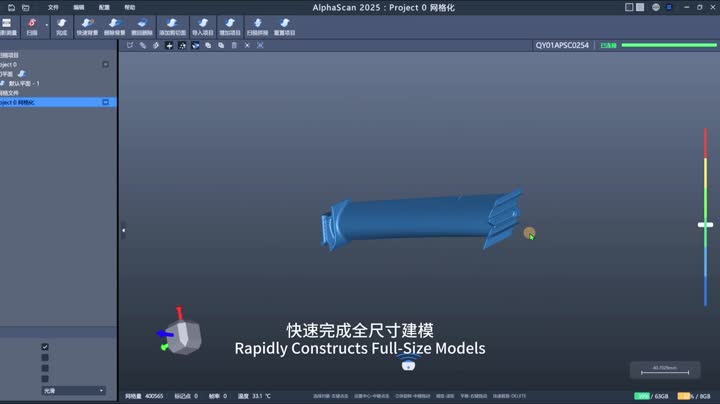Click mesh count value 400565
This screenshot has width=720, height=404.
(x=154, y=396)
